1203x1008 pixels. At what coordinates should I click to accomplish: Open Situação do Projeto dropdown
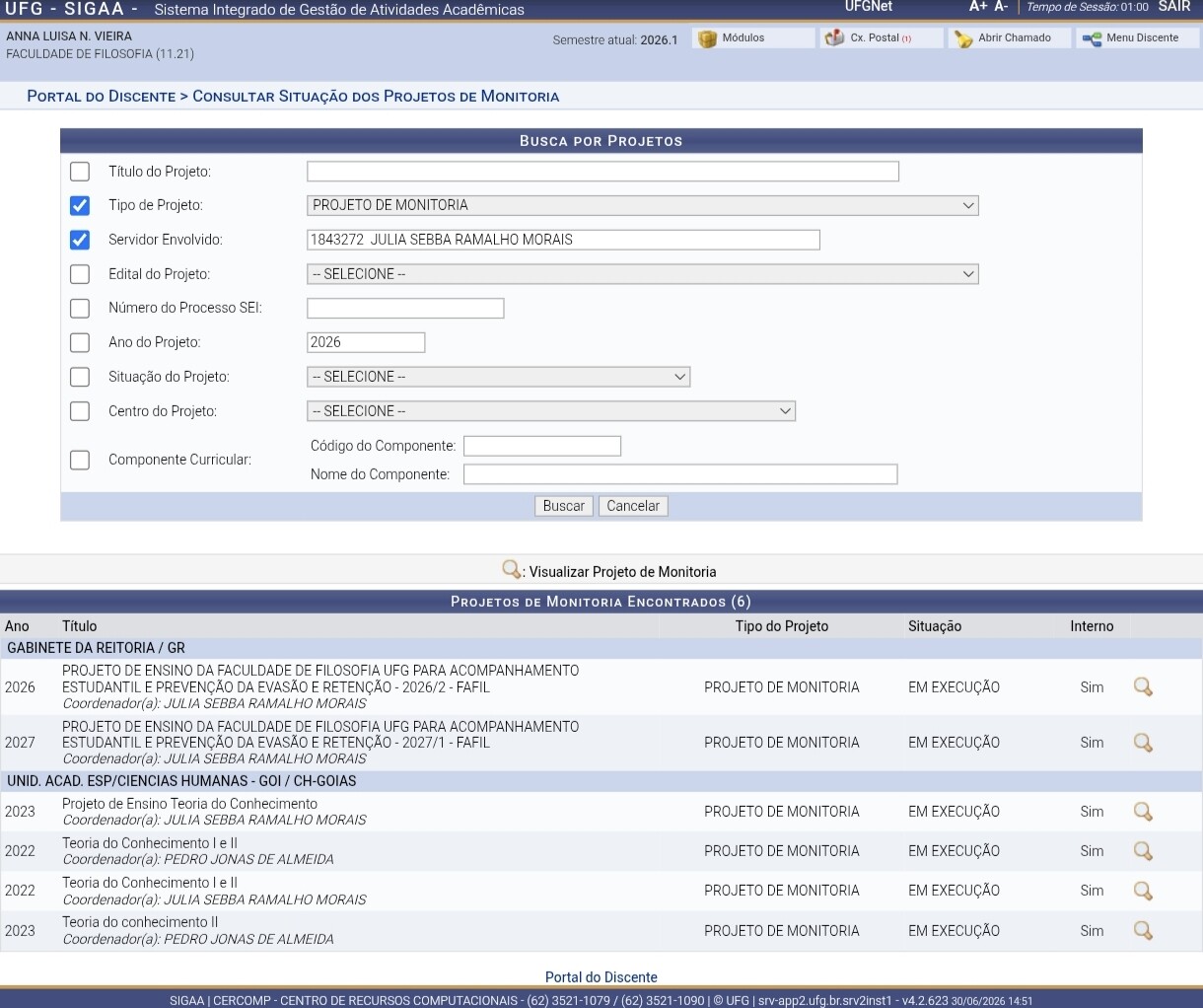(x=498, y=377)
